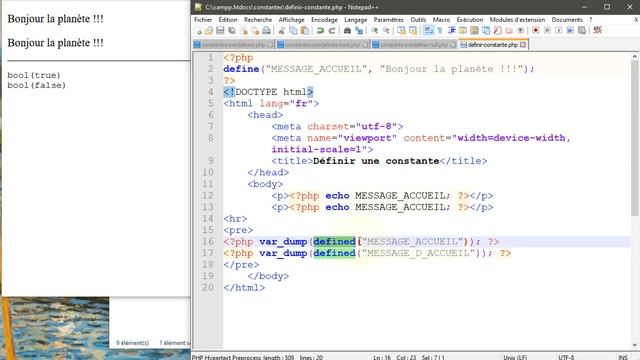
Task: Click the Unix (LF) status bar entry
Action: (x=515, y=357)
